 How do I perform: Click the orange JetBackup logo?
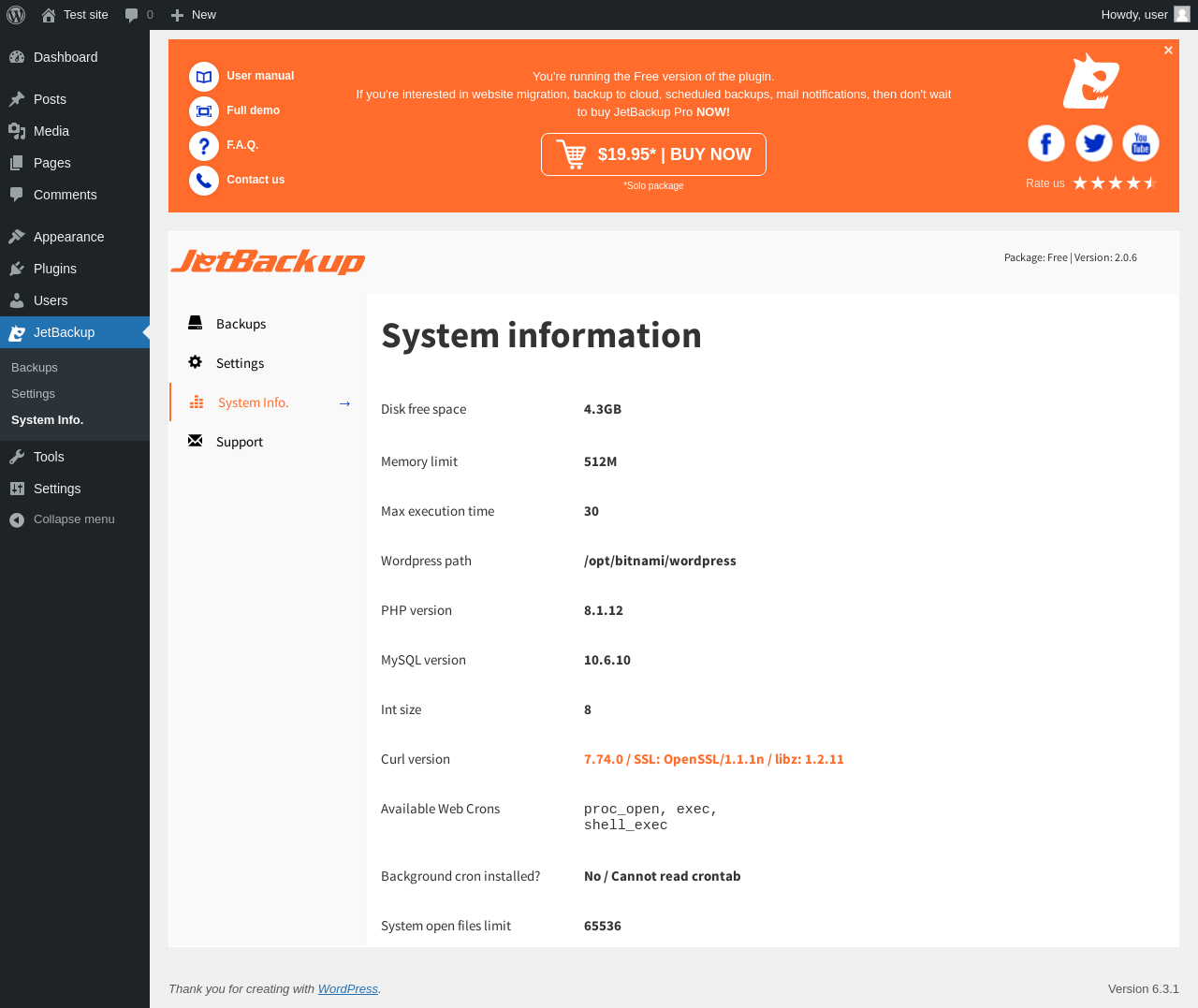tap(268, 261)
